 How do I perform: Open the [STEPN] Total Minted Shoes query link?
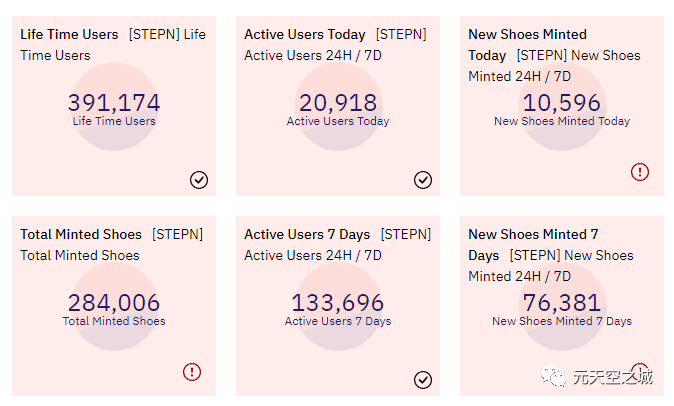pos(177,235)
